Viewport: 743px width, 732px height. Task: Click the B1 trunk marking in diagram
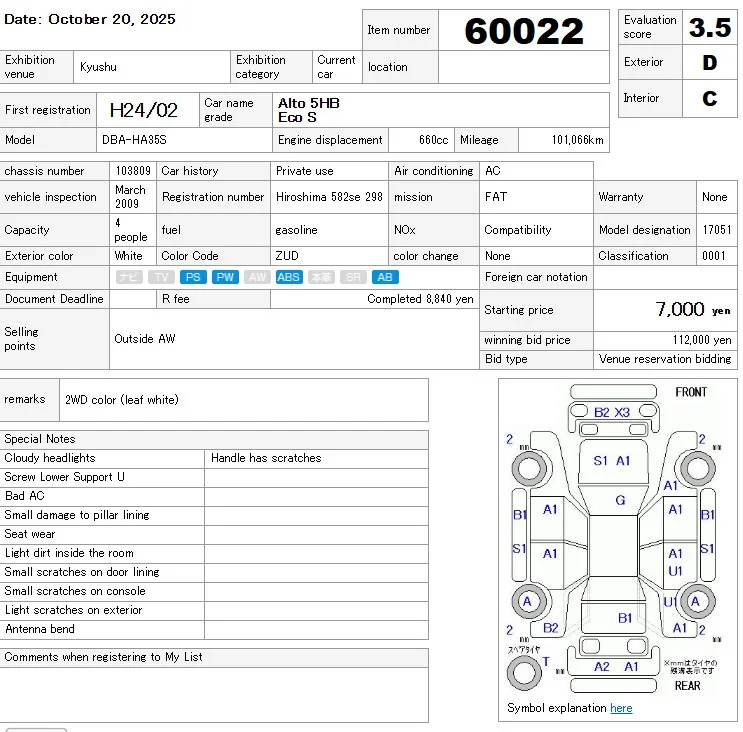(x=625, y=618)
